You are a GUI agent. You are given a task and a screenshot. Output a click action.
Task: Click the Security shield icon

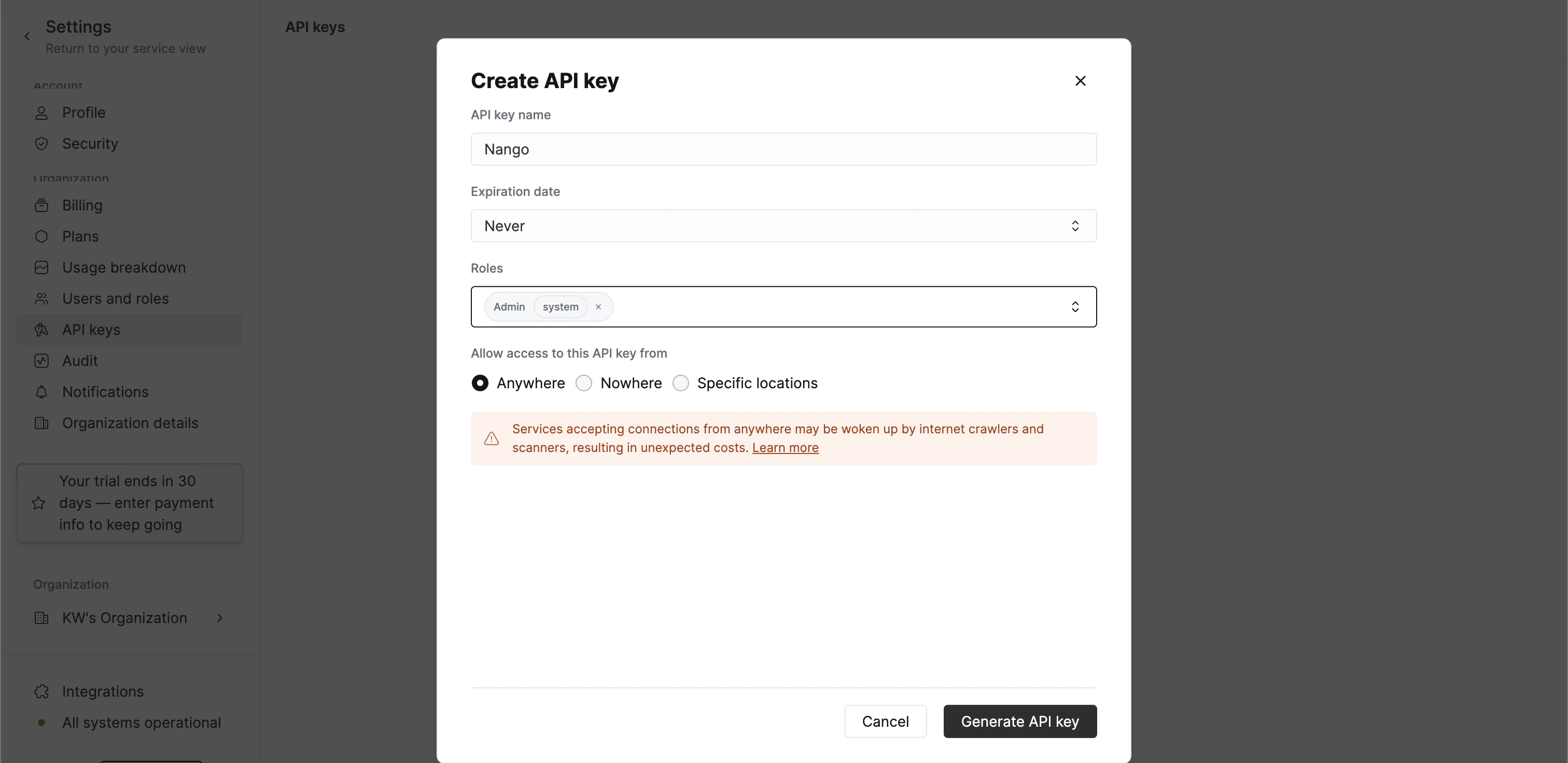(41, 144)
